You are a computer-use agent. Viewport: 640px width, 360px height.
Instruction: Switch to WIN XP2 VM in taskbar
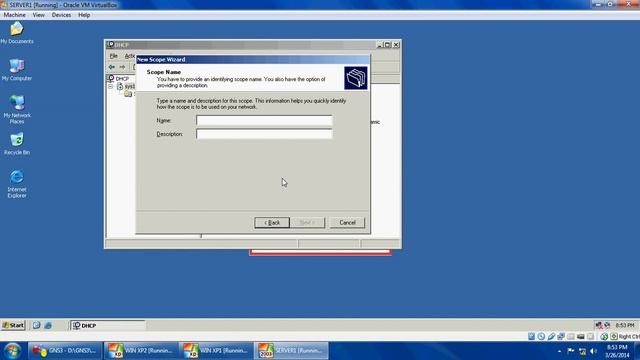click(x=141, y=351)
